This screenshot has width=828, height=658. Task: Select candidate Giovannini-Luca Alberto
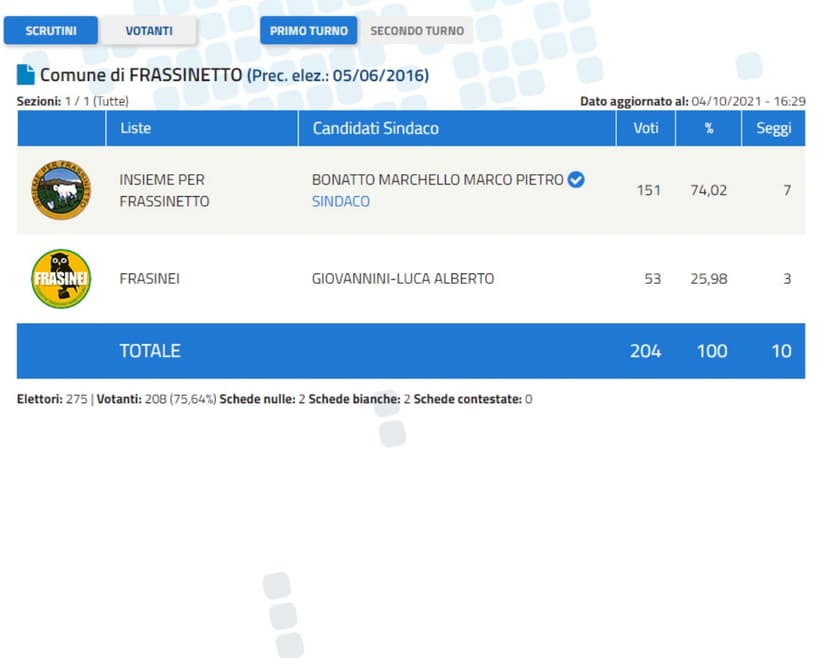click(x=403, y=279)
